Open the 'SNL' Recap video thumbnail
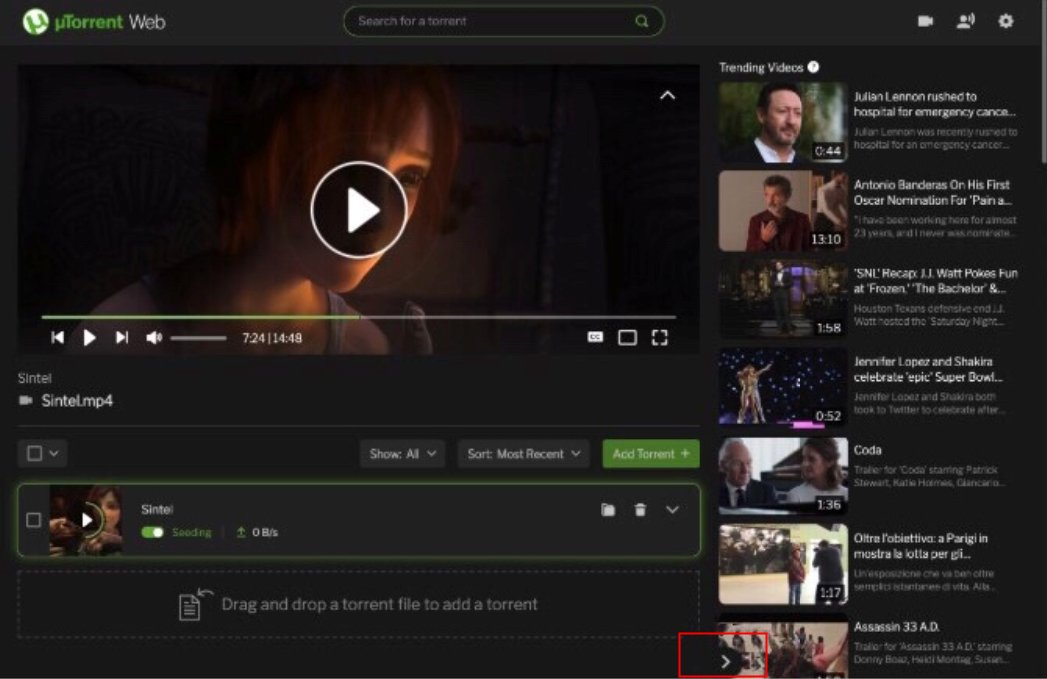This screenshot has width=1047, height=679. click(x=783, y=299)
